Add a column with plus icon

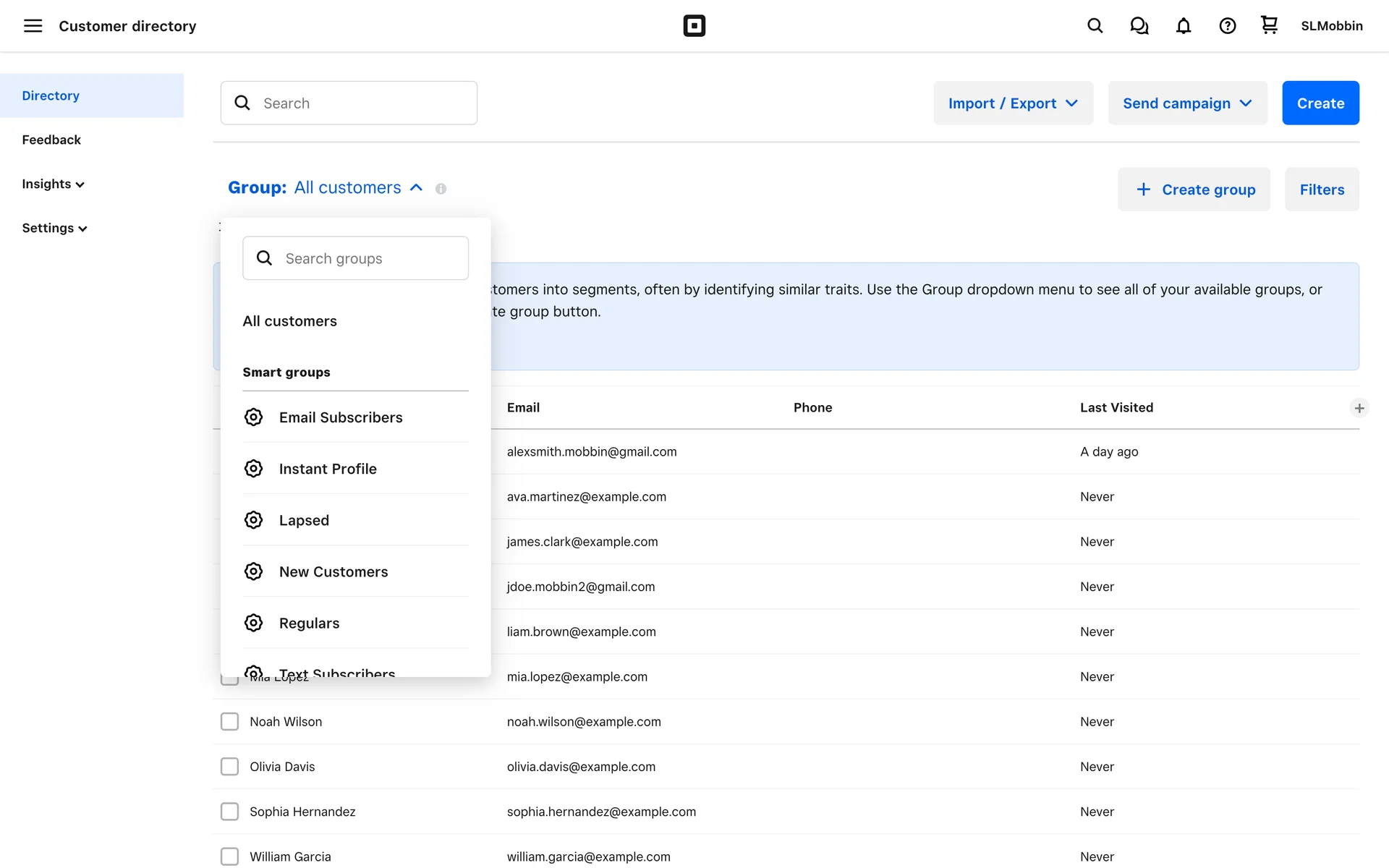click(x=1359, y=408)
